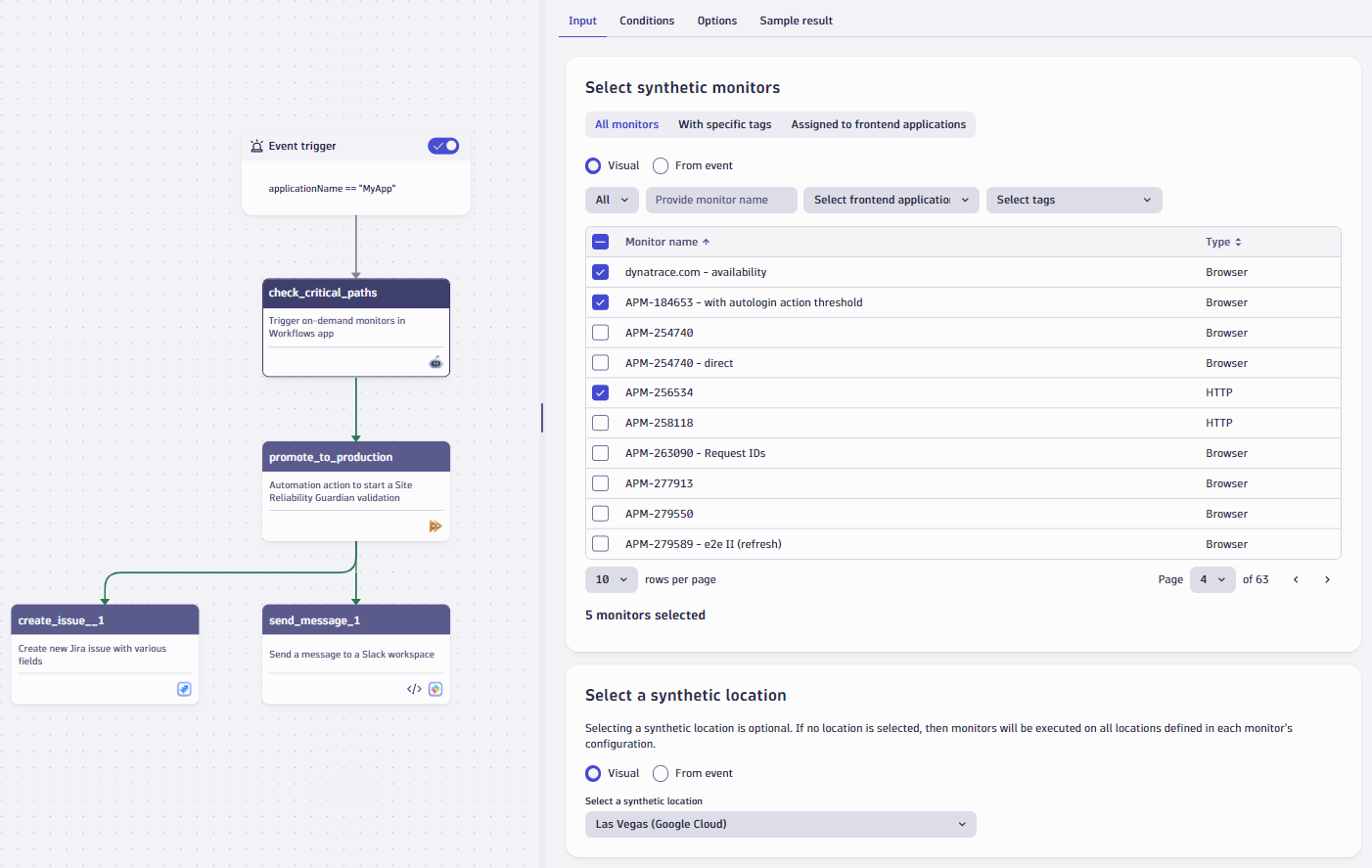Open the Sample result tab
Image resolution: width=1372 pixels, height=868 pixels.
796,21
